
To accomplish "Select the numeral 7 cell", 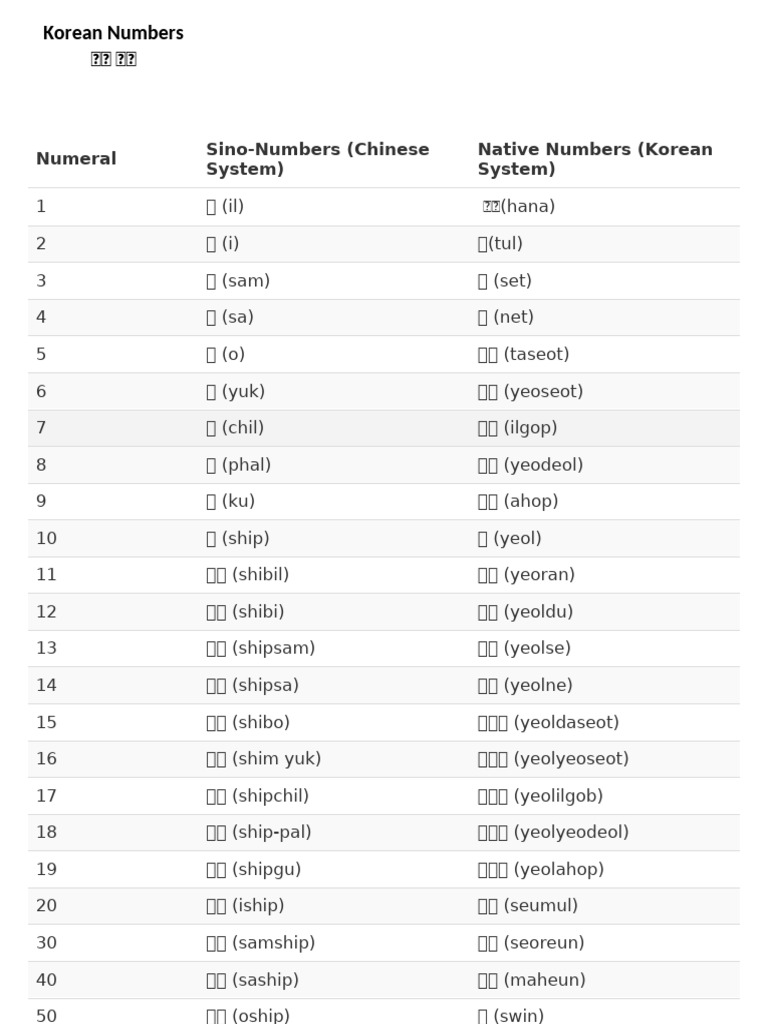I will [x=41, y=427].
